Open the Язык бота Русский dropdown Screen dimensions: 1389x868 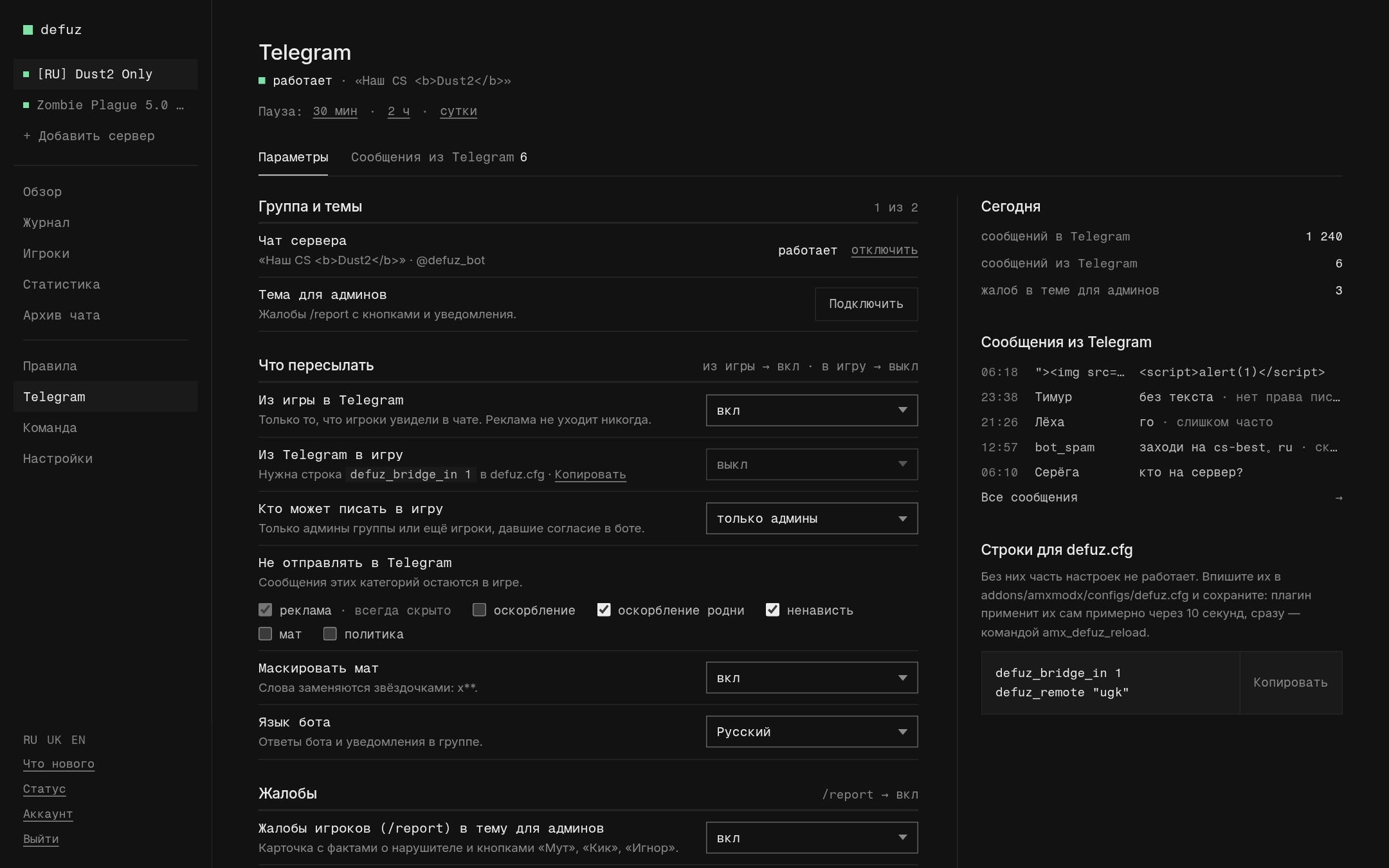[812, 732]
